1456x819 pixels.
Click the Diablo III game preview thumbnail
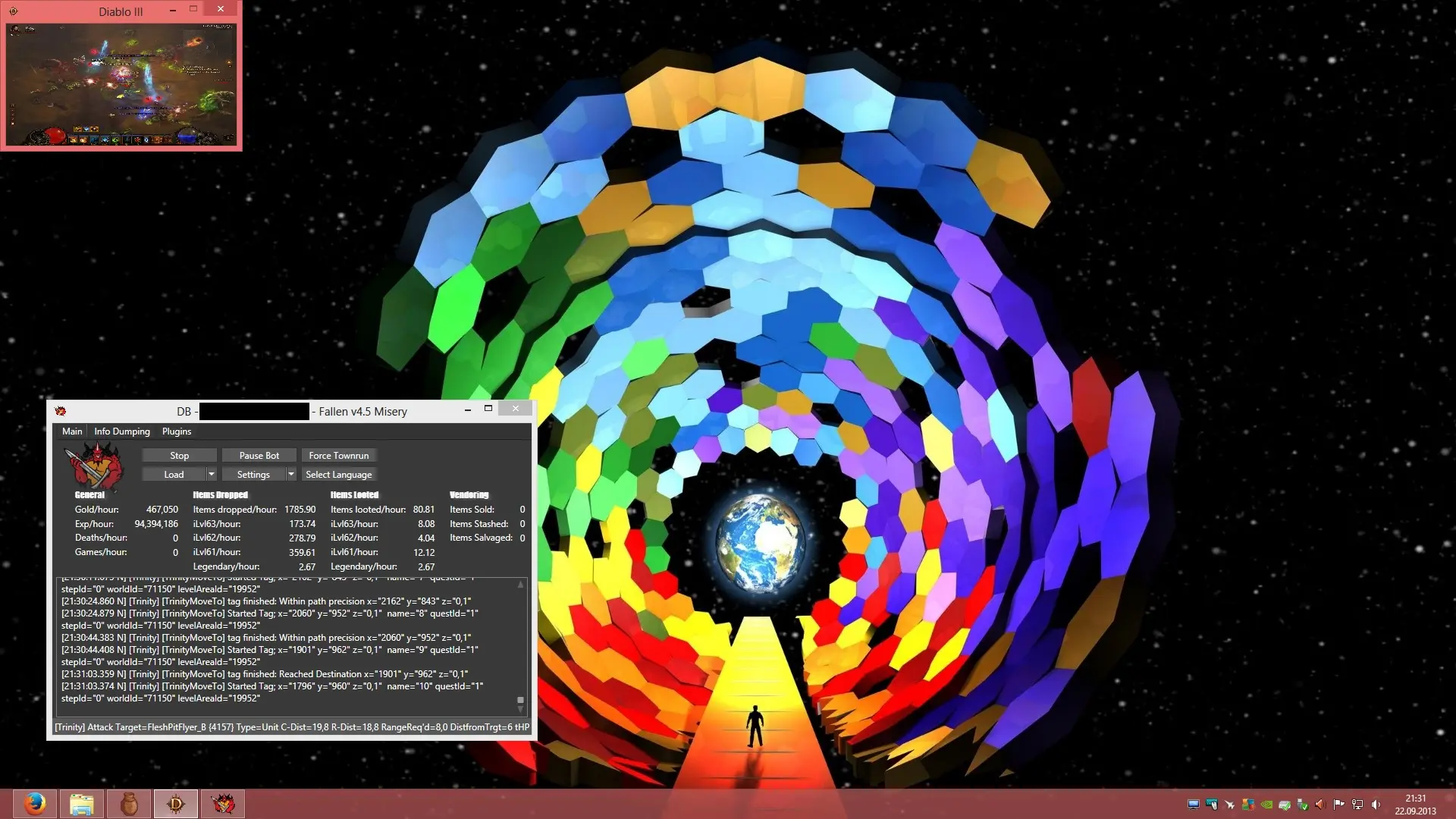coord(121,84)
